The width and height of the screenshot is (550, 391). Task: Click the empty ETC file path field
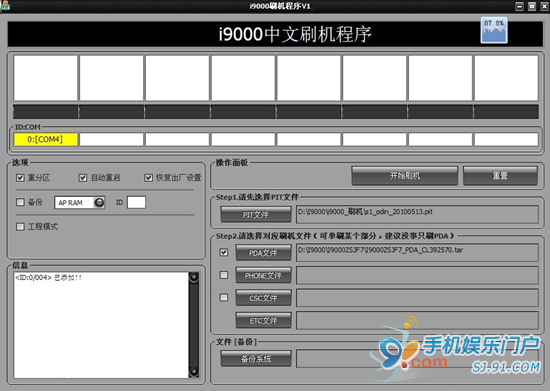coord(417,321)
